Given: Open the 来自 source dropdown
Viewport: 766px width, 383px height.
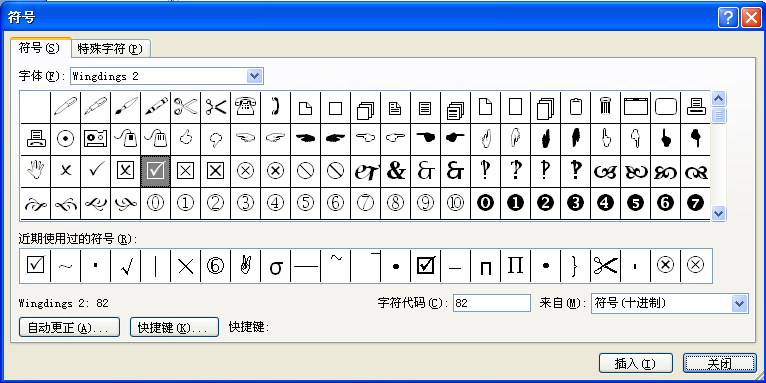Looking at the screenshot, I should click(x=740, y=303).
